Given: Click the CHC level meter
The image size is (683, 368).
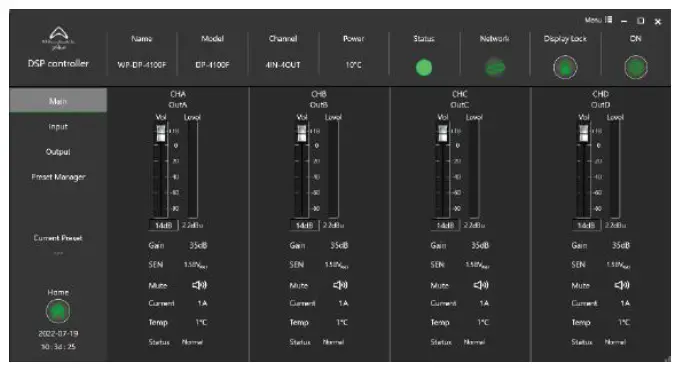Looking at the screenshot, I should 474,169.
